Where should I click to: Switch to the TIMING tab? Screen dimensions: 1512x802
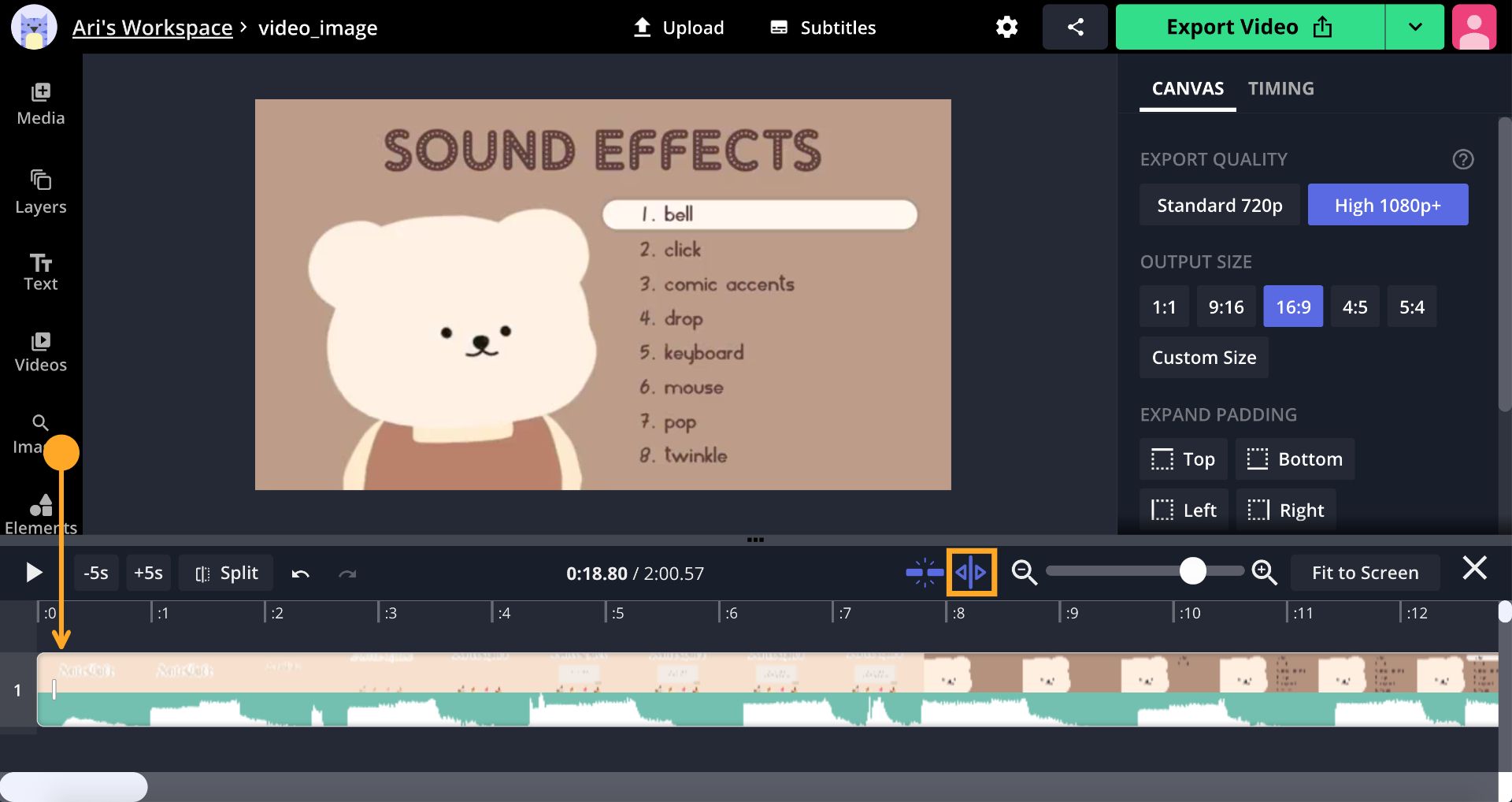tap(1280, 88)
